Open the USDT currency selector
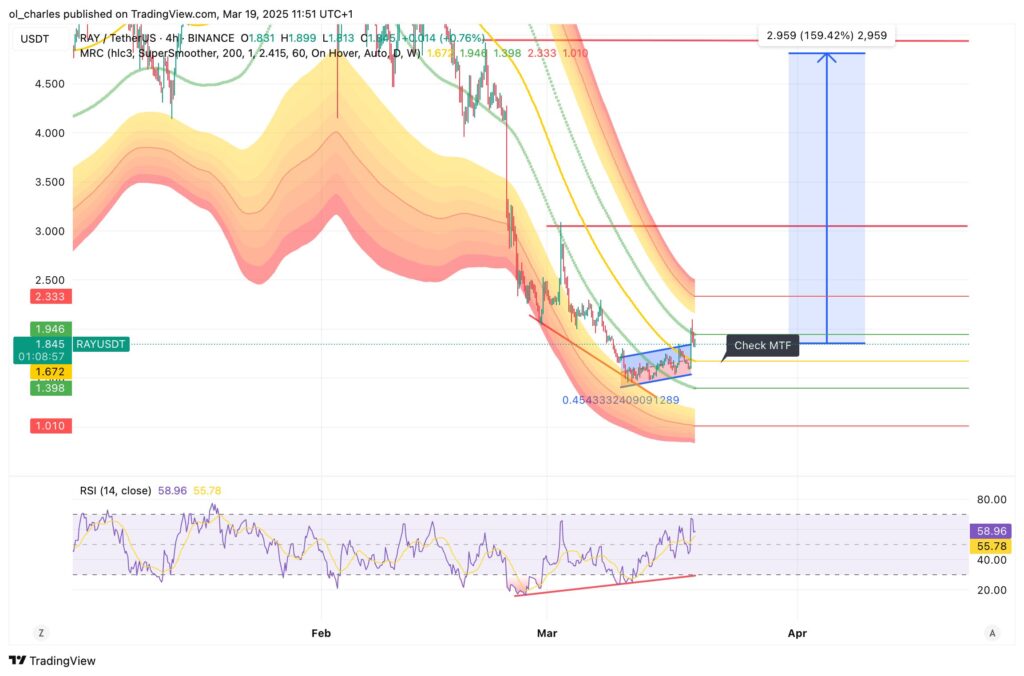 [x=36, y=39]
